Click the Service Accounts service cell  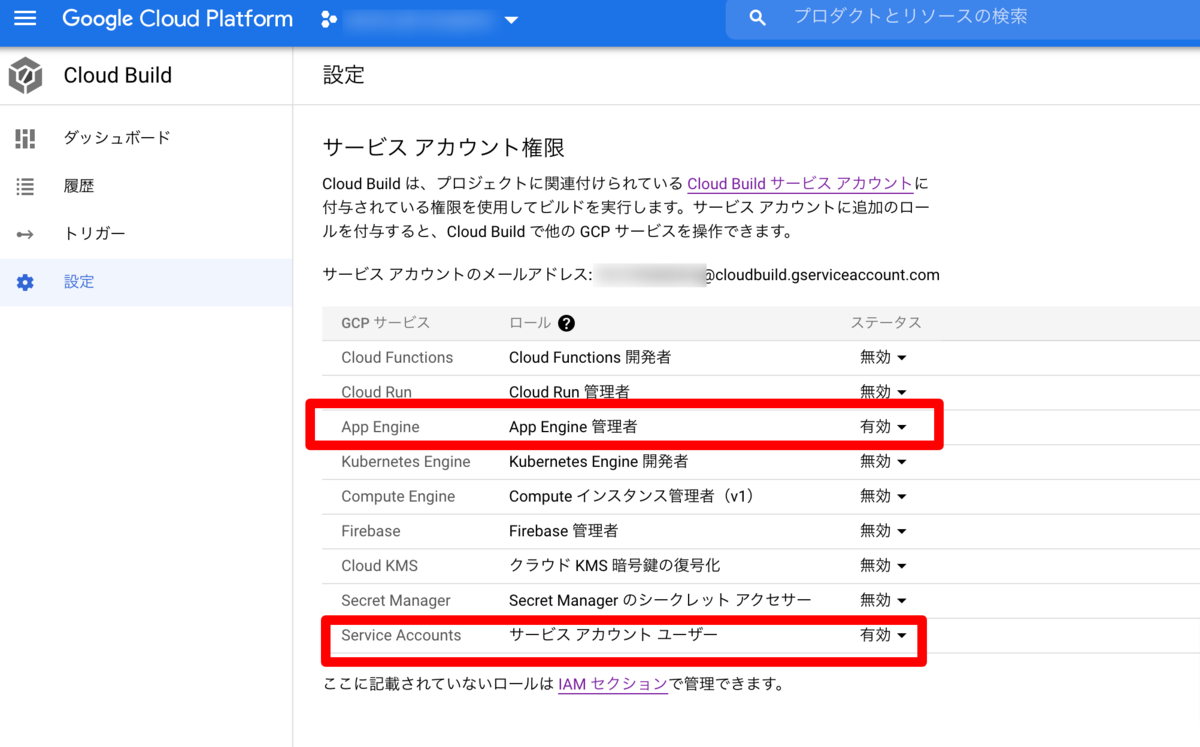[x=401, y=635]
